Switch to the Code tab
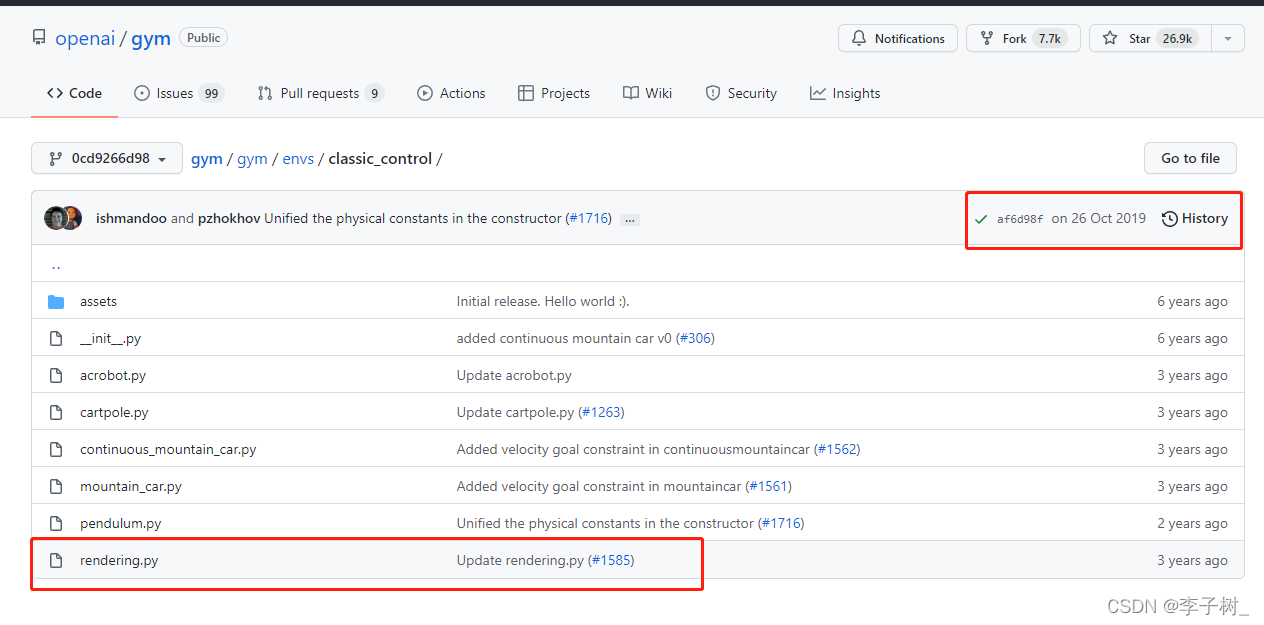The width and height of the screenshot is (1264, 625). coord(75,93)
